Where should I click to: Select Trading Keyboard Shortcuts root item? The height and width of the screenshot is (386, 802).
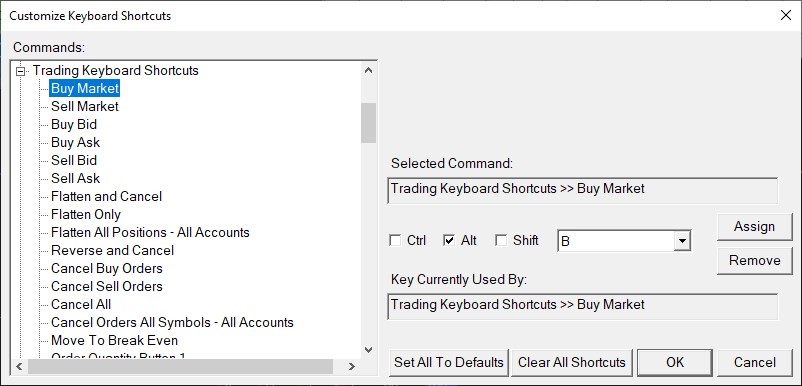tap(116, 71)
